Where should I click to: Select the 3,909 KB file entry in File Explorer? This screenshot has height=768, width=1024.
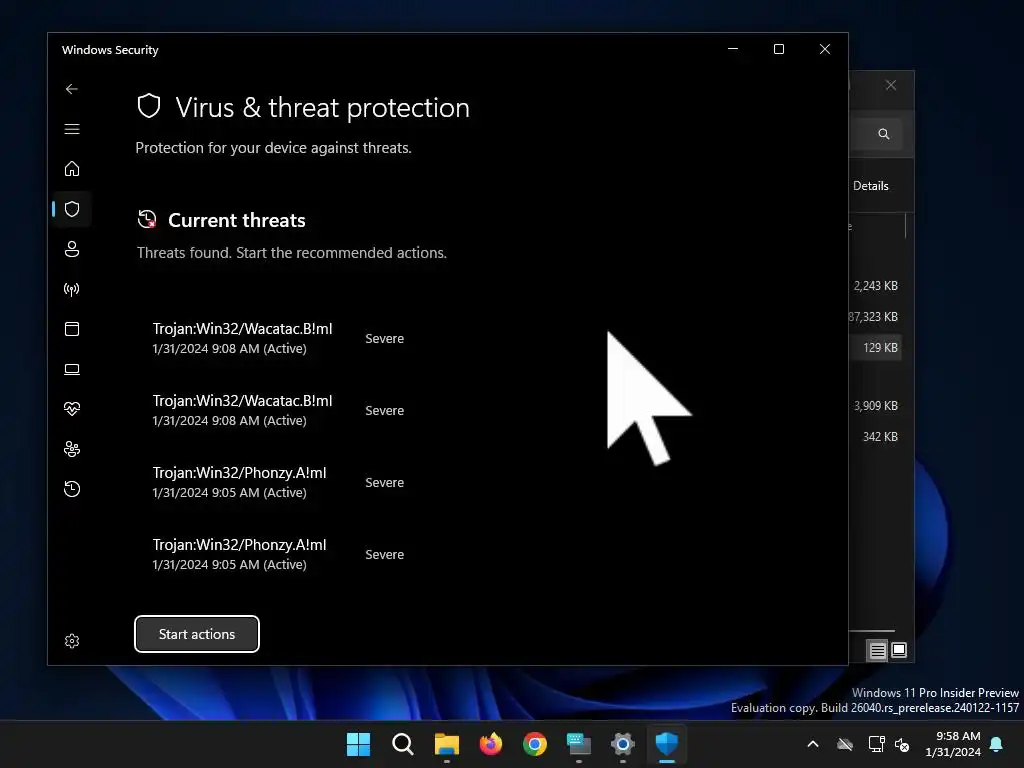[875, 406]
